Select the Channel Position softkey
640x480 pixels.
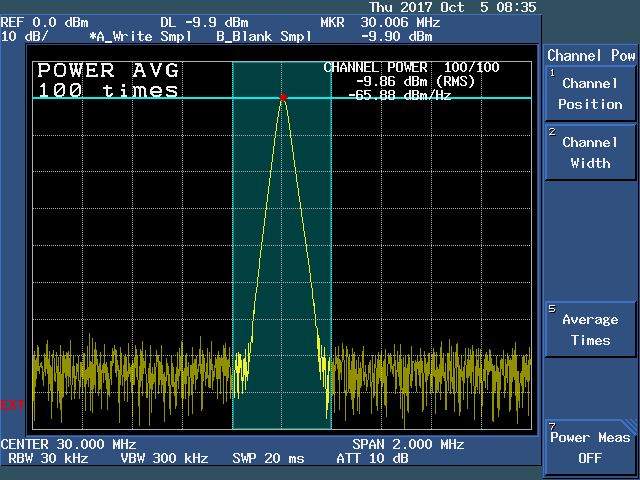click(590, 93)
